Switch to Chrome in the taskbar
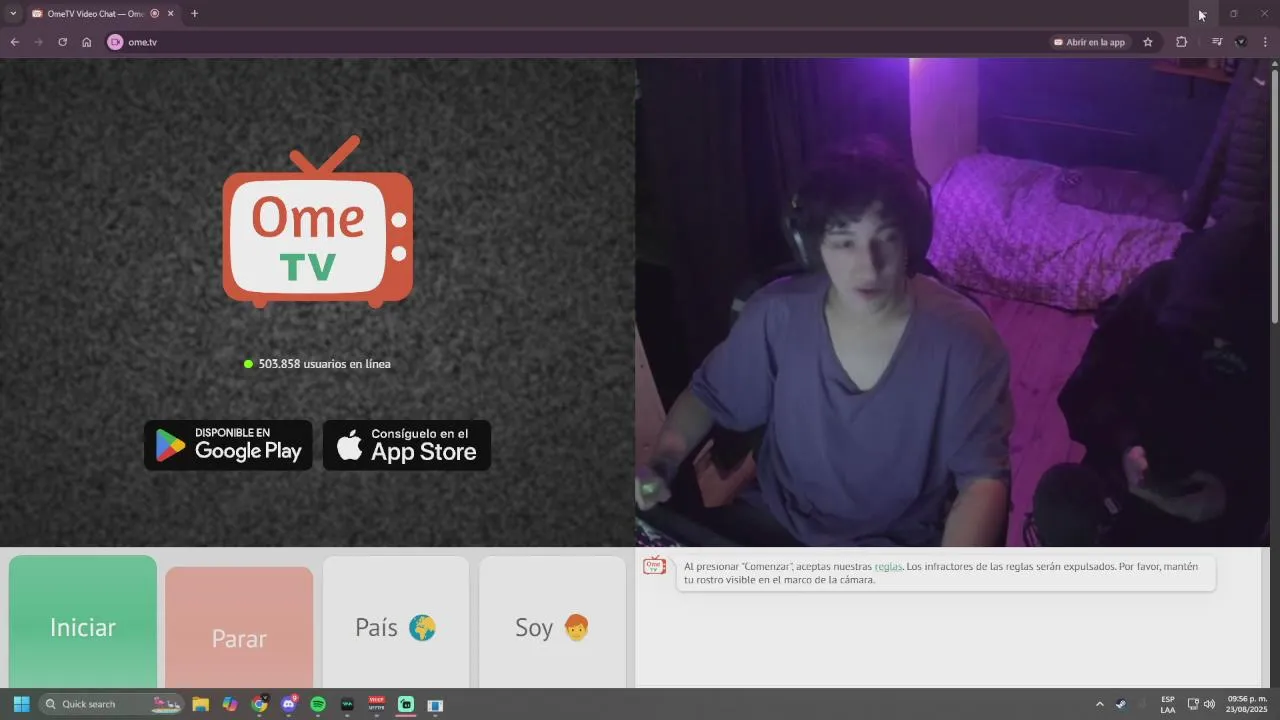1280x720 pixels. pyautogui.click(x=259, y=704)
